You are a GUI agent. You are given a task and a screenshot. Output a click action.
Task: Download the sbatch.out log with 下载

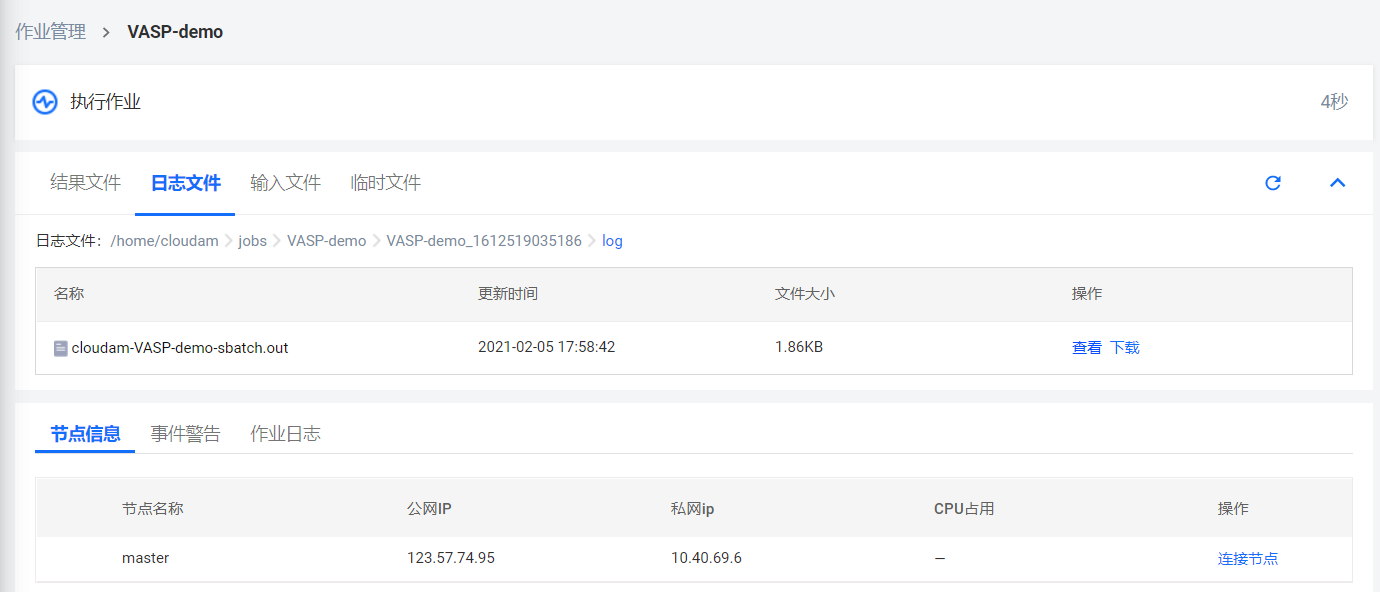pos(1125,348)
